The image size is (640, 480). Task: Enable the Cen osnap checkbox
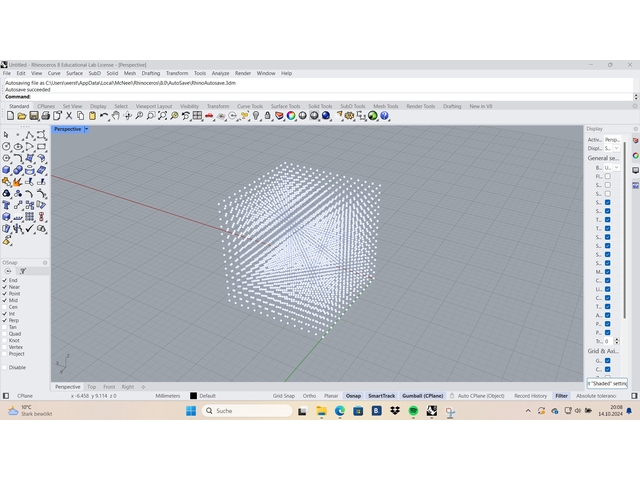tap(5, 307)
